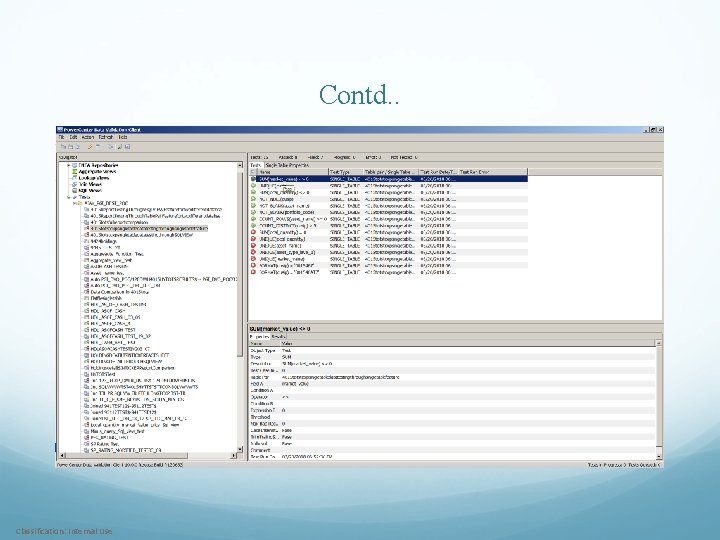Screen dimensions: 720x540
Task: Select the highlighted 401 table tree item
Action: click(149, 228)
